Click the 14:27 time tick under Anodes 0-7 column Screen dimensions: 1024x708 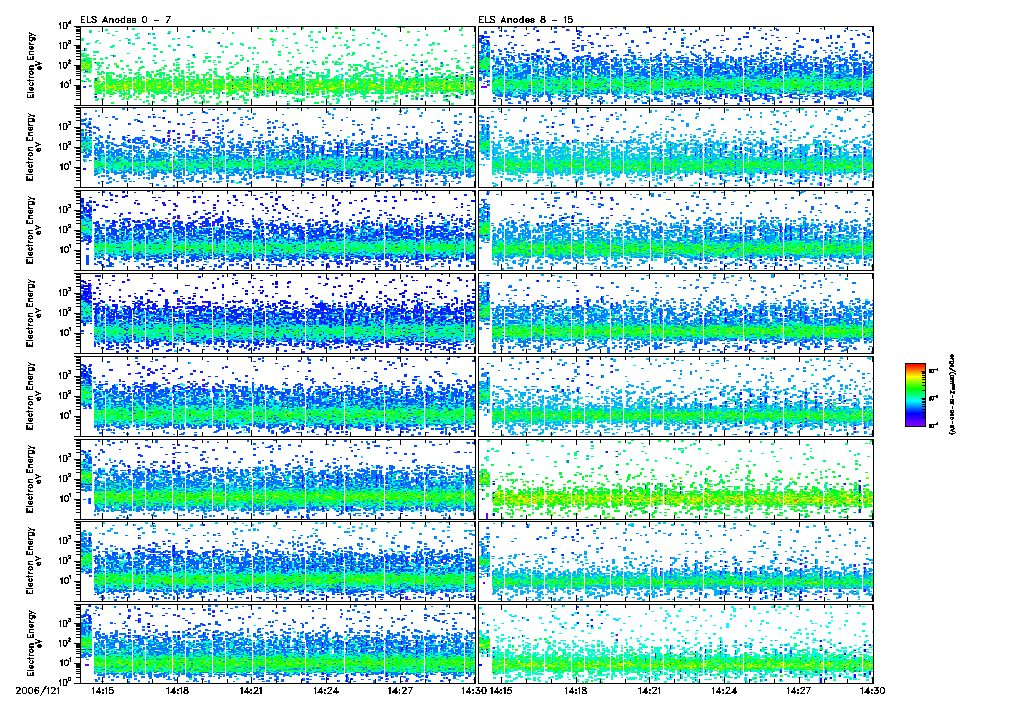click(x=400, y=690)
